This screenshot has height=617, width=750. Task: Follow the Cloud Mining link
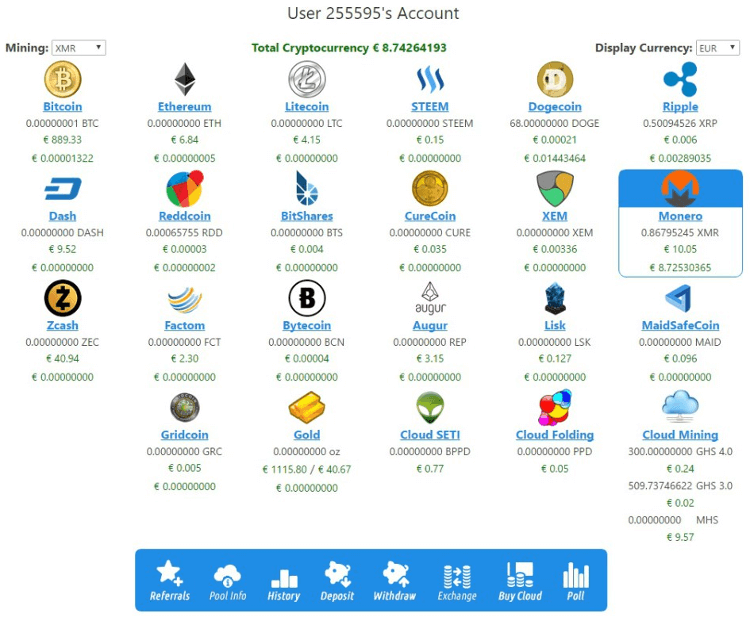(680, 435)
